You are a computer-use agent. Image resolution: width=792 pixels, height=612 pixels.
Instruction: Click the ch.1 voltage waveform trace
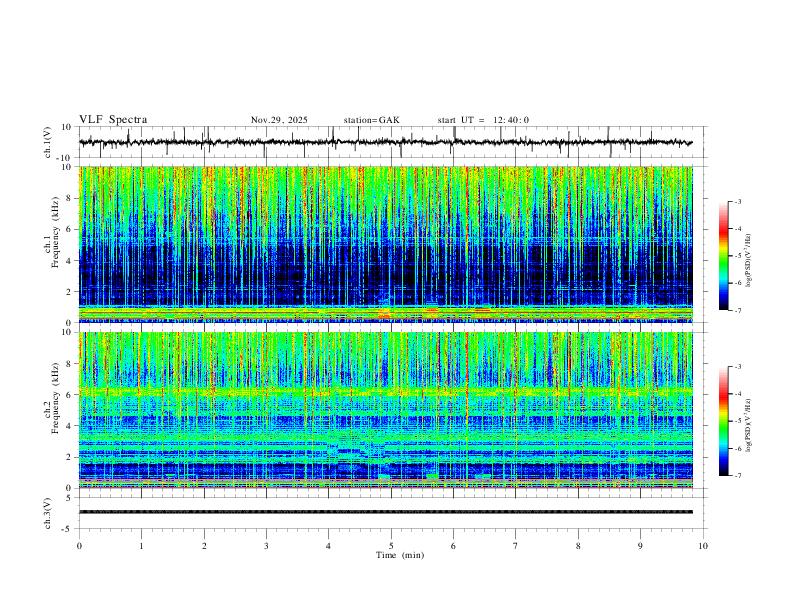[386, 142]
